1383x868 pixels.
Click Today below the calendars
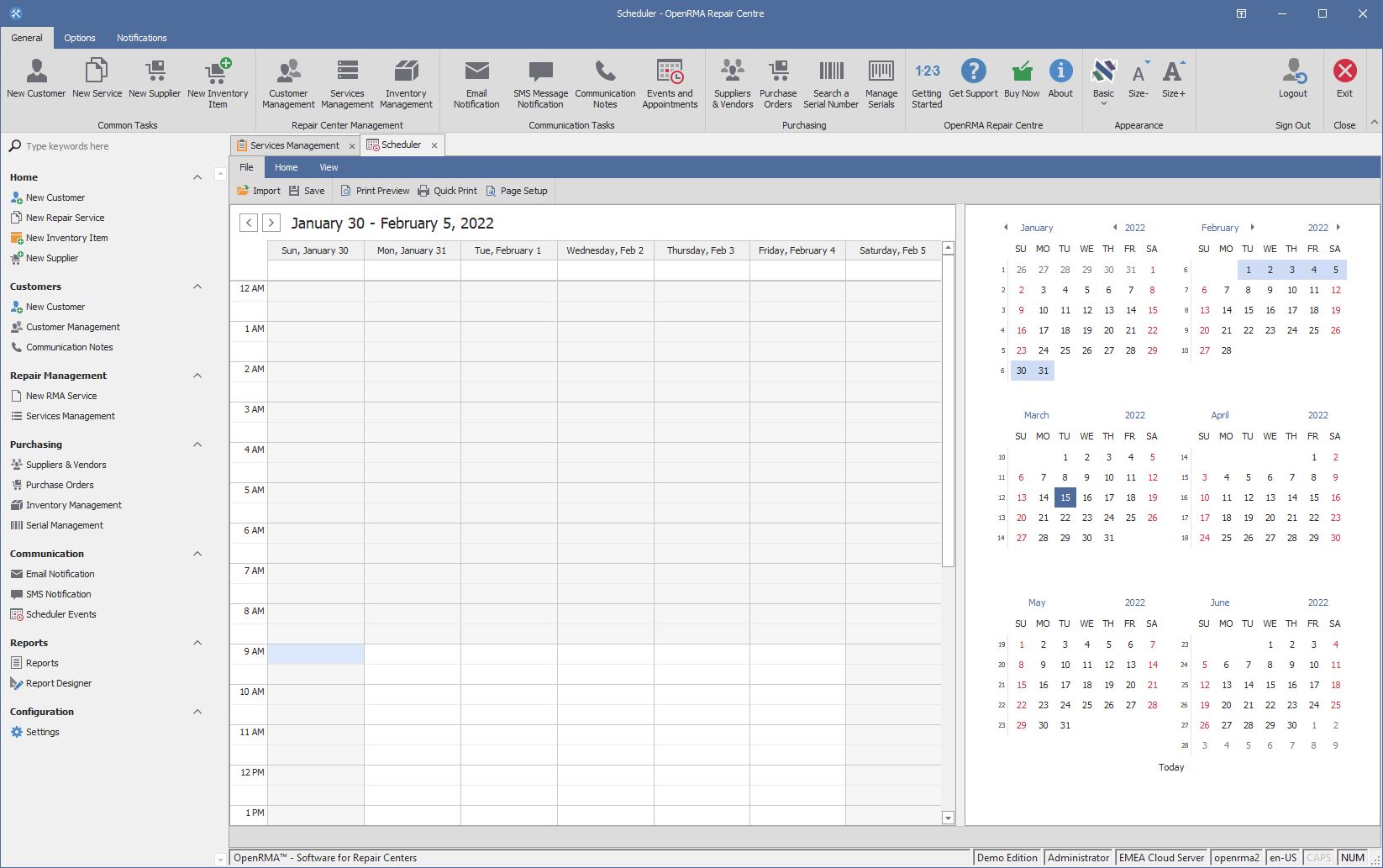click(1171, 767)
